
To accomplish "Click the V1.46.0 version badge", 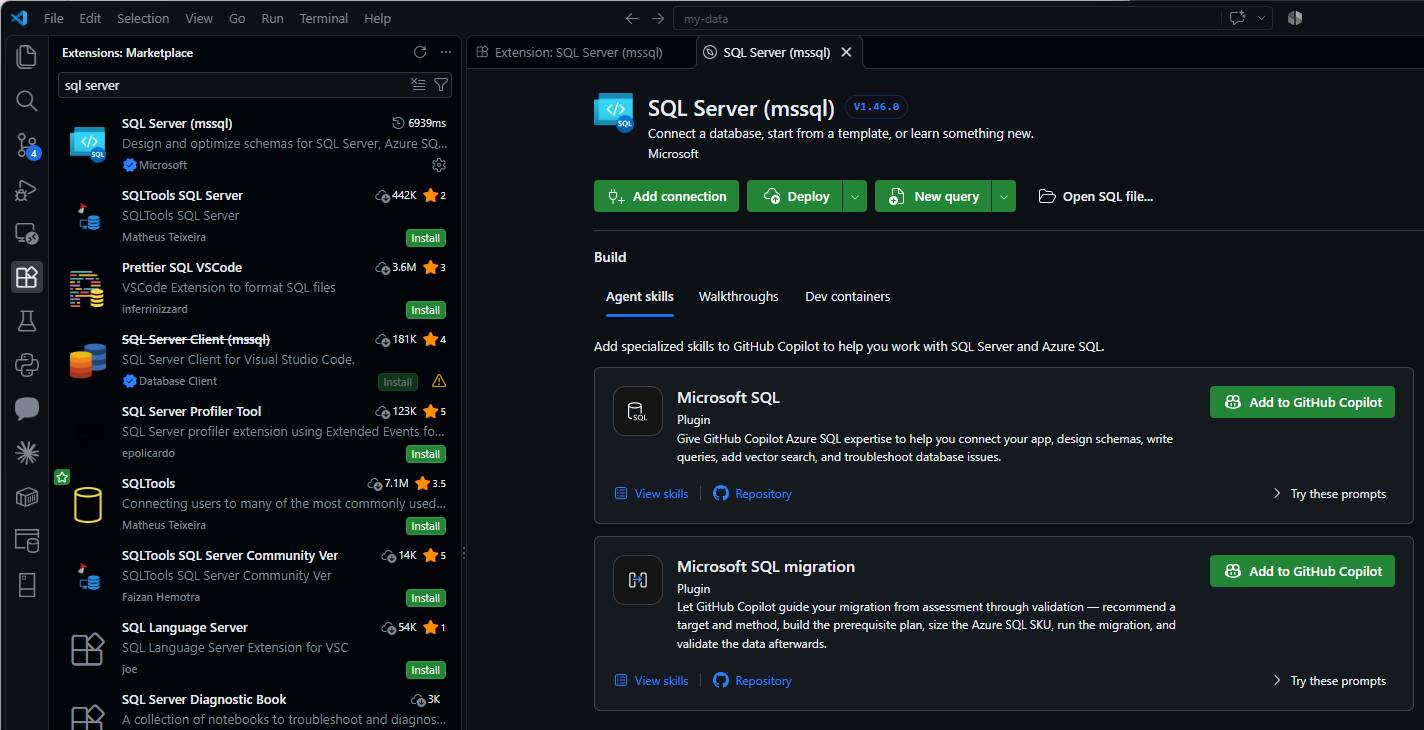I will [x=876, y=106].
